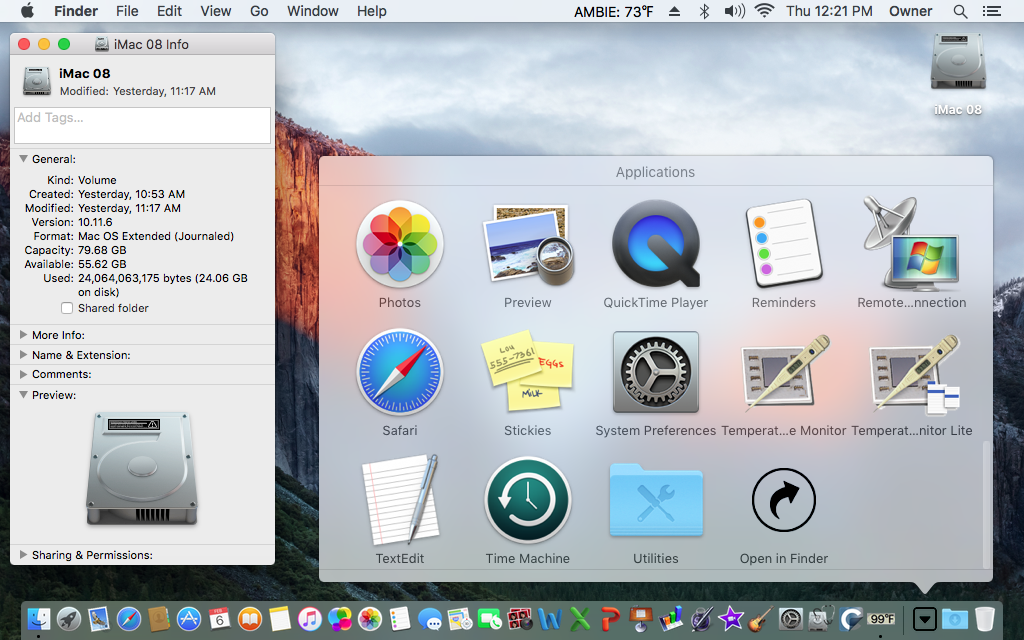Click the drive preview image in Info window
This screenshot has height=640, width=1024.
pyautogui.click(x=142, y=468)
